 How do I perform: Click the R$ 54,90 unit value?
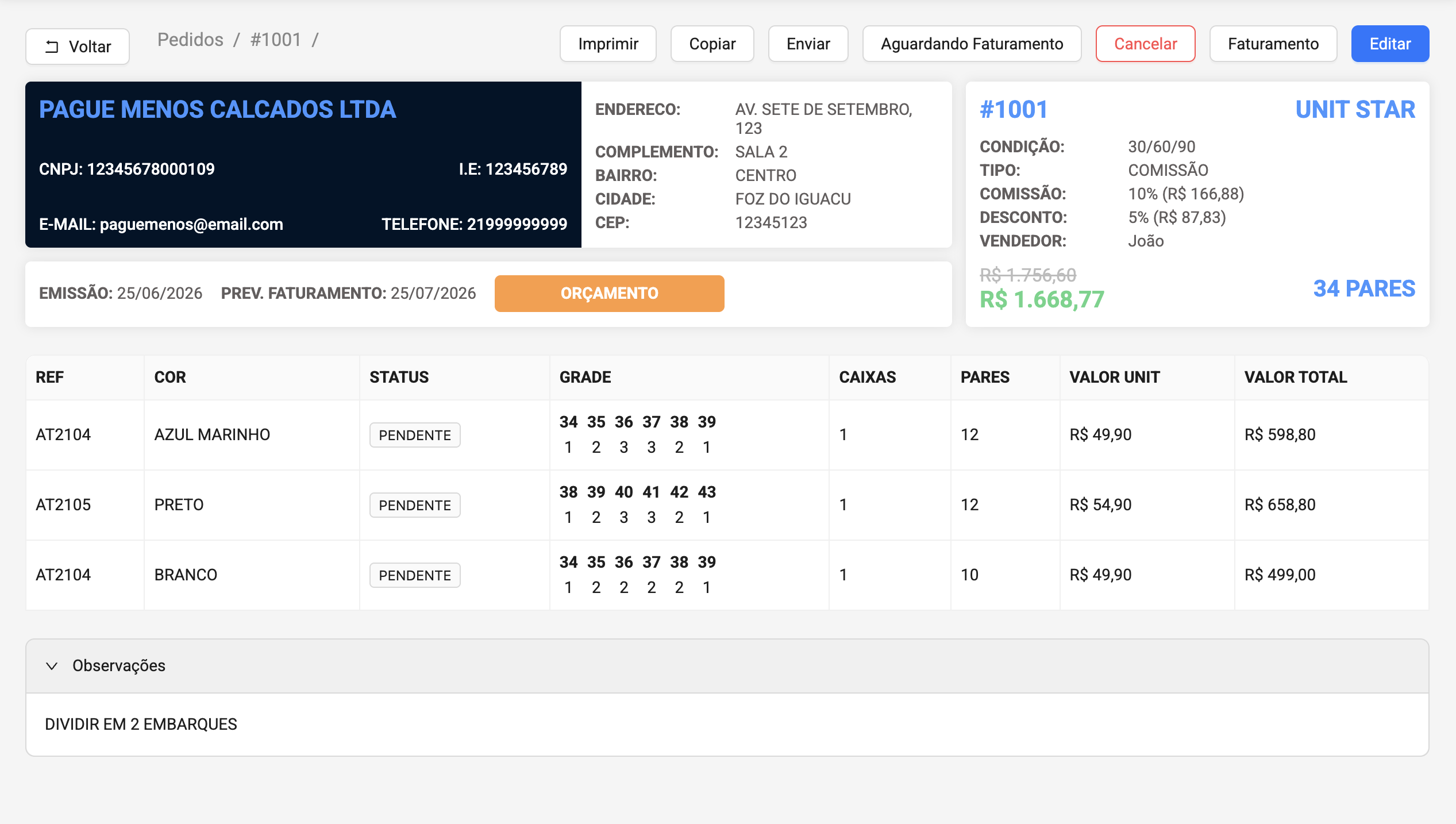click(1100, 505)
